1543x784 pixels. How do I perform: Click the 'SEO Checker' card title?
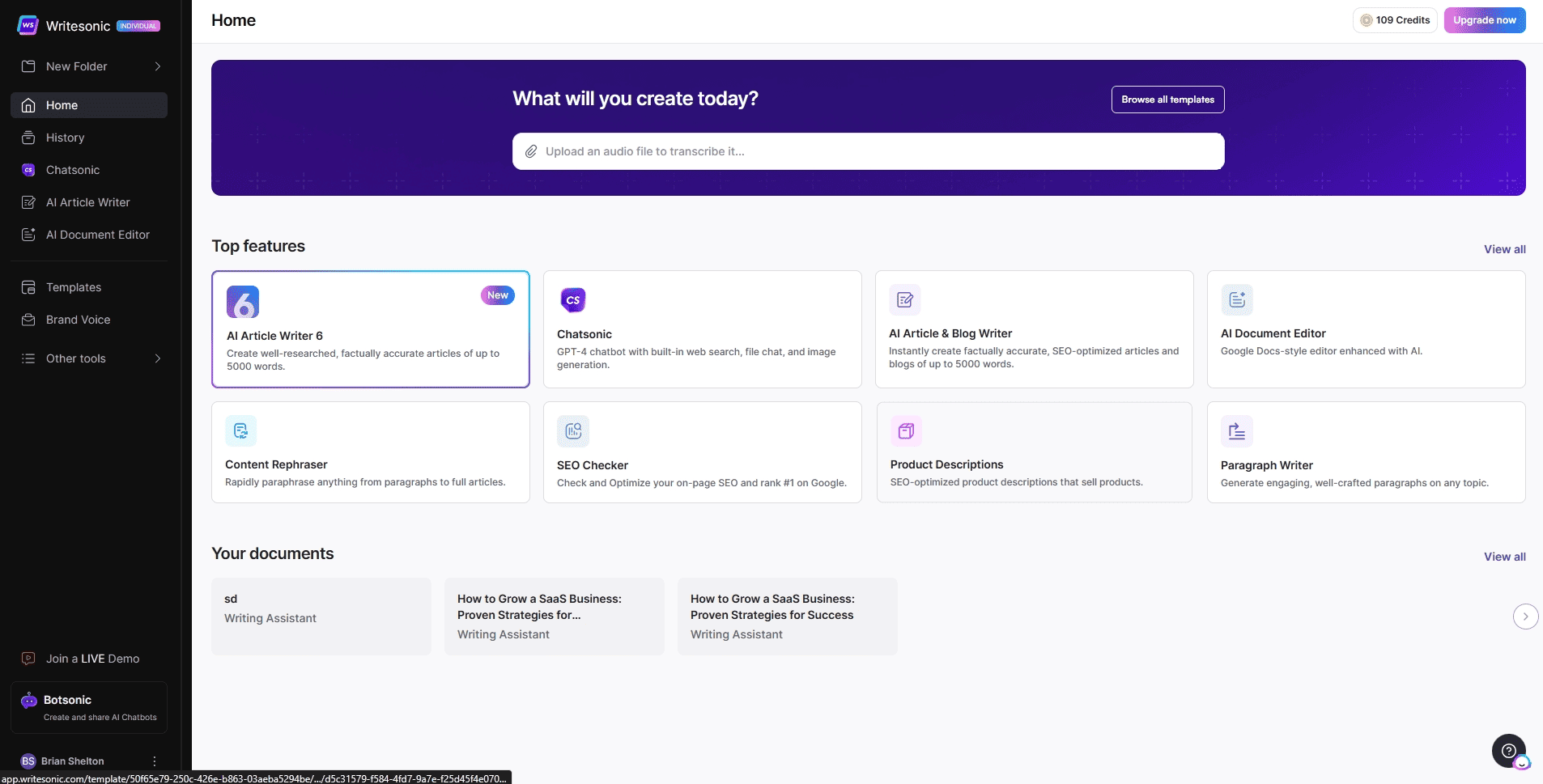[593, 465]
